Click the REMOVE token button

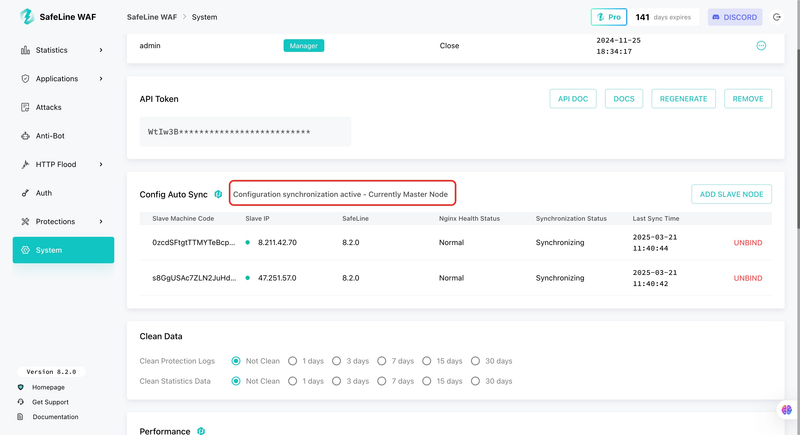pos(747,98)
